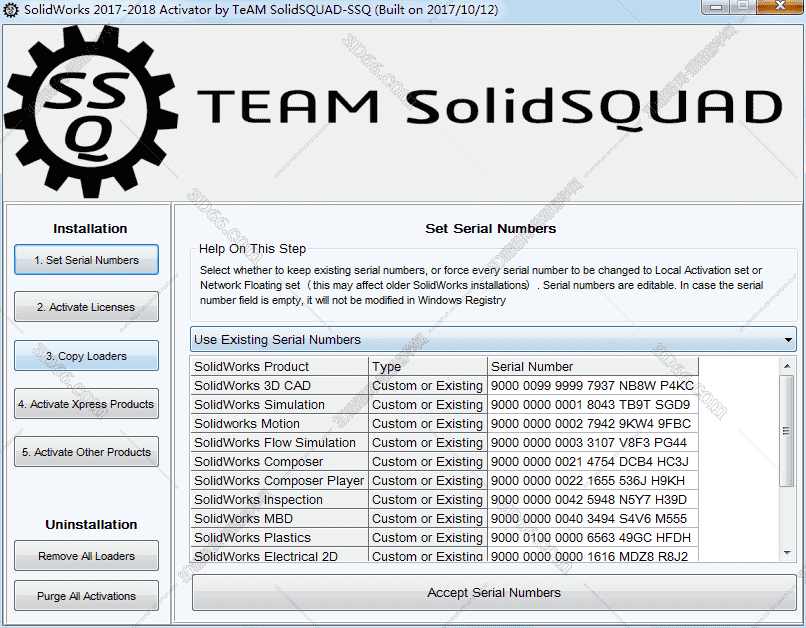
Task: Click '4. Activate Xpress Products'
Action: pyautogui.click(x=86, y=404)
